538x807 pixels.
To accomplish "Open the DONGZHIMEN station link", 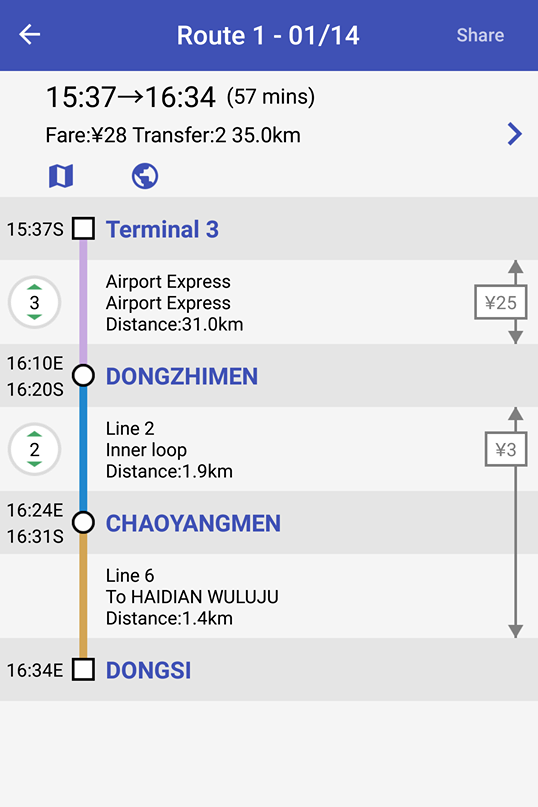I will pyautogui.click(x=182, y=376).
